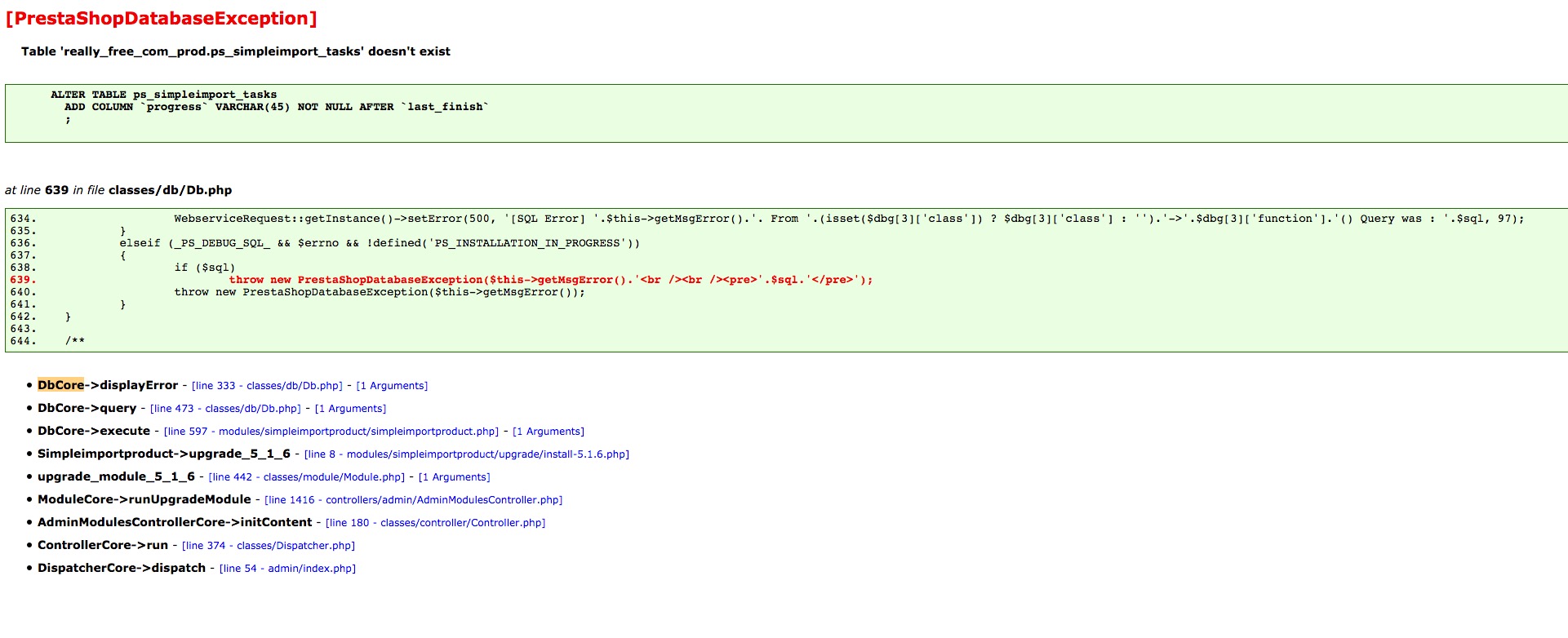Click the upgrade_module_5_1_6 trace entry
Image resolution: width=1568 pixels, height=638 pixels.
[116, 476]
